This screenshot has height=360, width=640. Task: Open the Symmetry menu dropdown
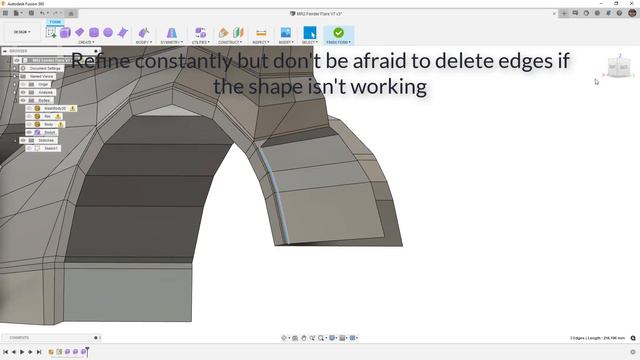(x=172, y=42)
